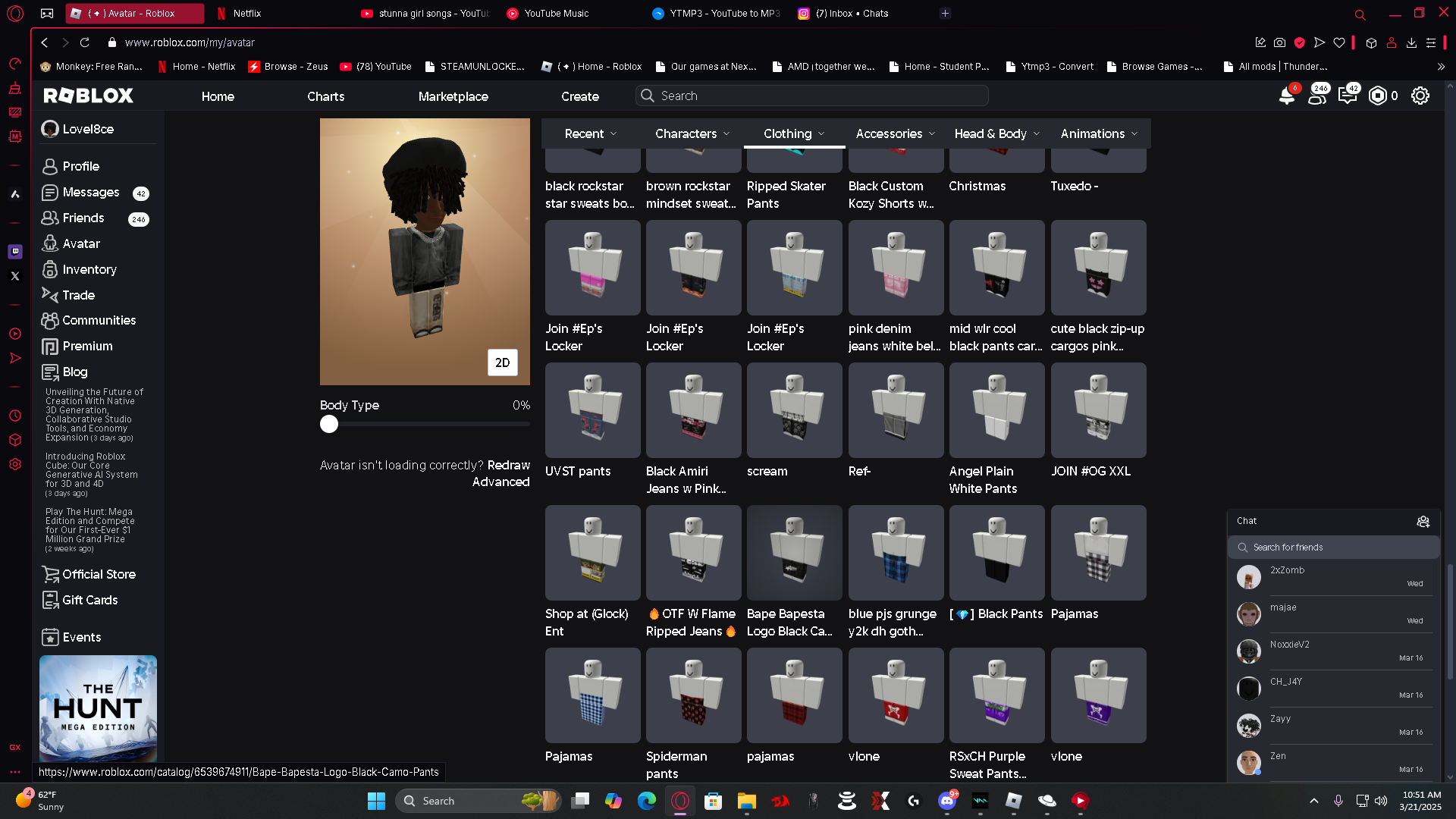Open Gift Cards sidebar item
The height and width of the screenshot is (819, 1456).
click(89, 600)
